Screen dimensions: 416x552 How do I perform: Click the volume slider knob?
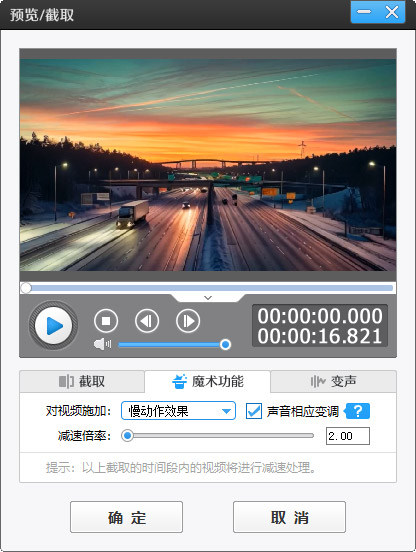pos(225,344)
